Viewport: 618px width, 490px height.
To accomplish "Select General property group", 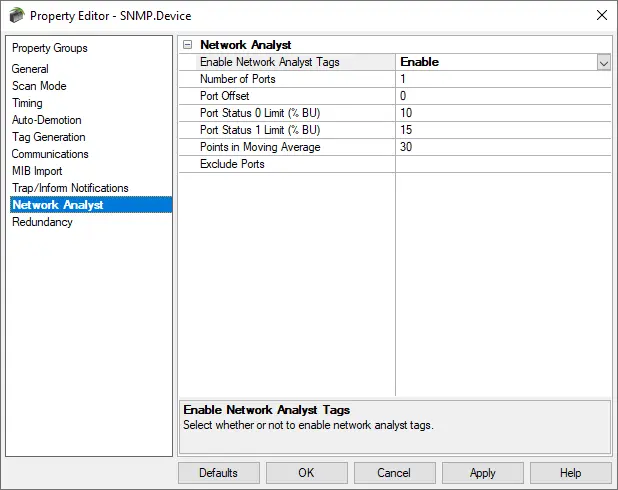I will [30, 69].
